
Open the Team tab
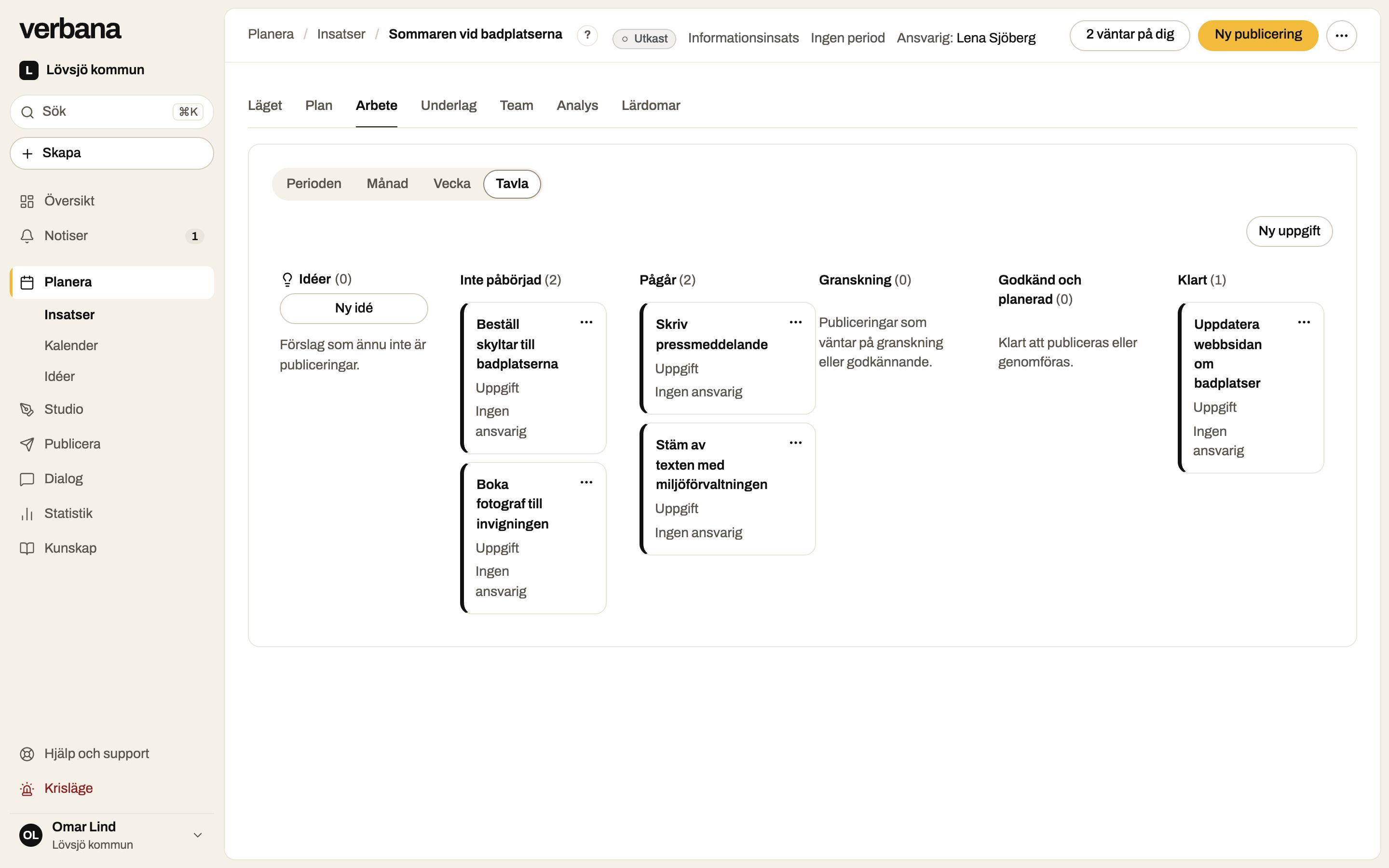click(x=516, y=106)
